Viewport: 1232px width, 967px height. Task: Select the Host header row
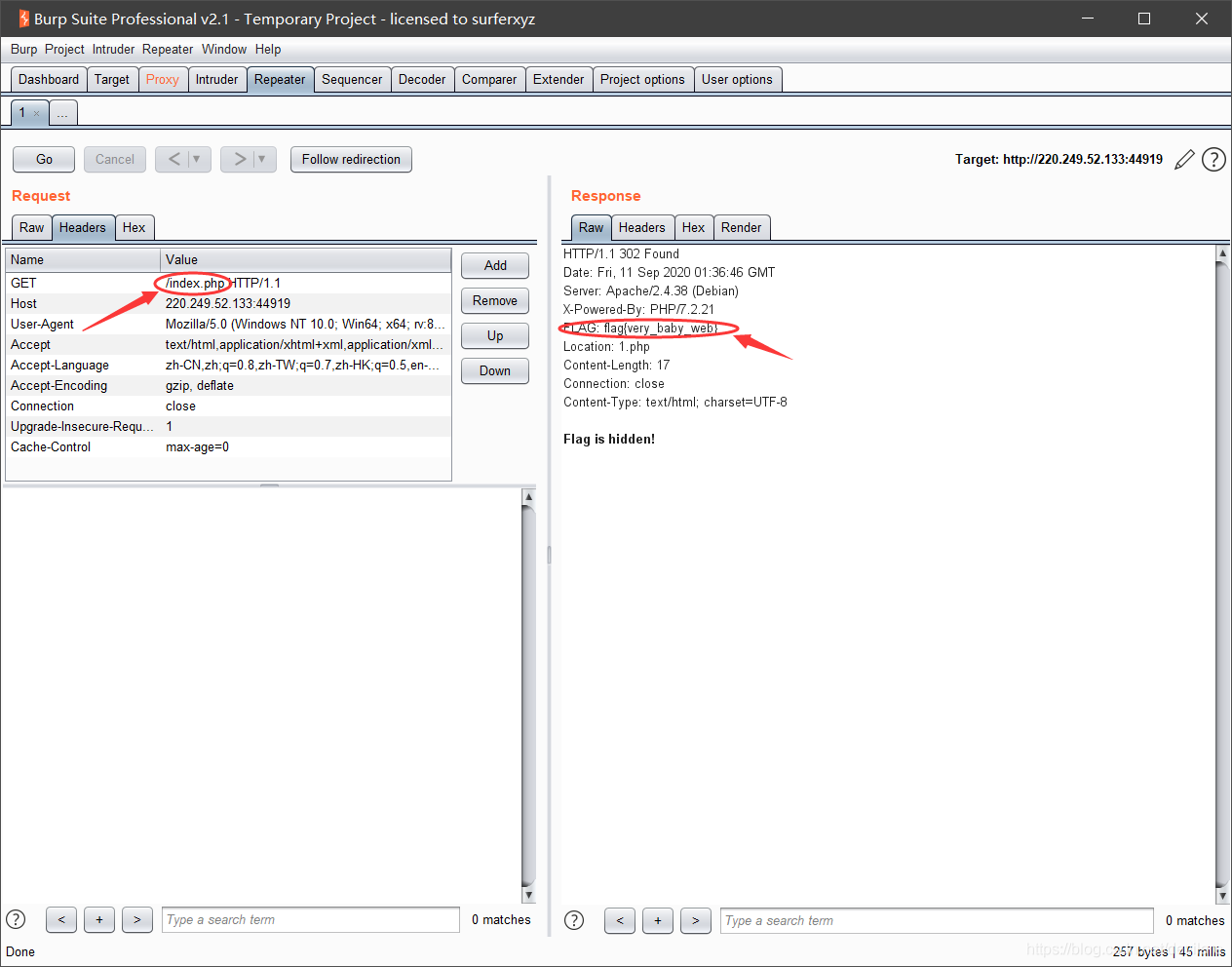click(228, 304)
